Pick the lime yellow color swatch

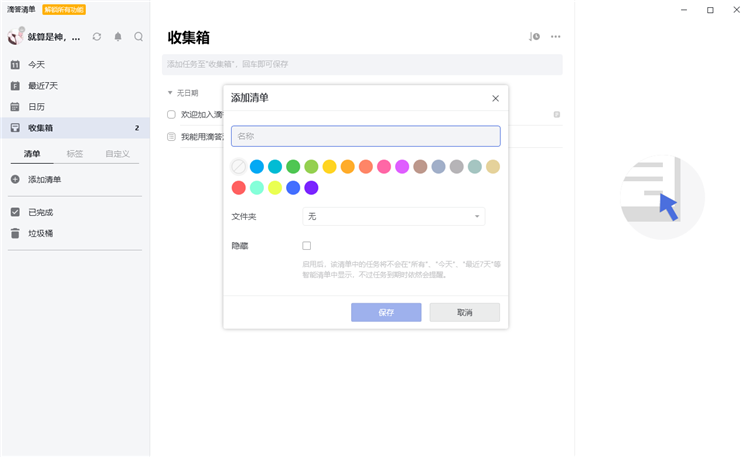tap(275, 188)
